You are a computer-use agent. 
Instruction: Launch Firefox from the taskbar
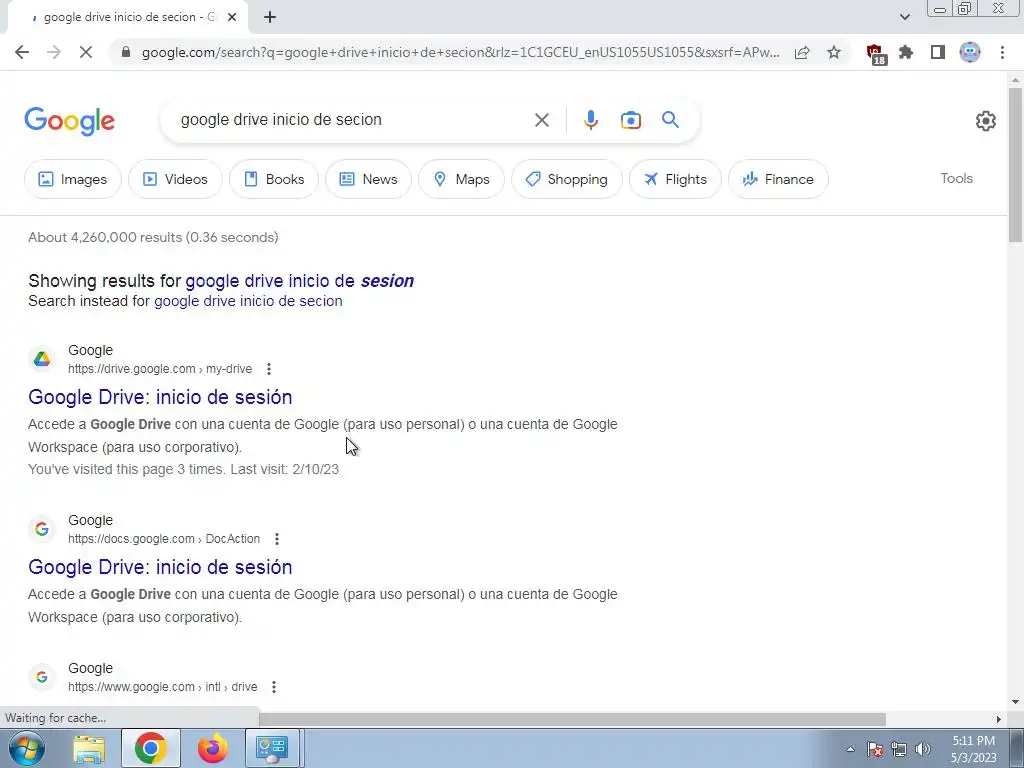(212, 748)
